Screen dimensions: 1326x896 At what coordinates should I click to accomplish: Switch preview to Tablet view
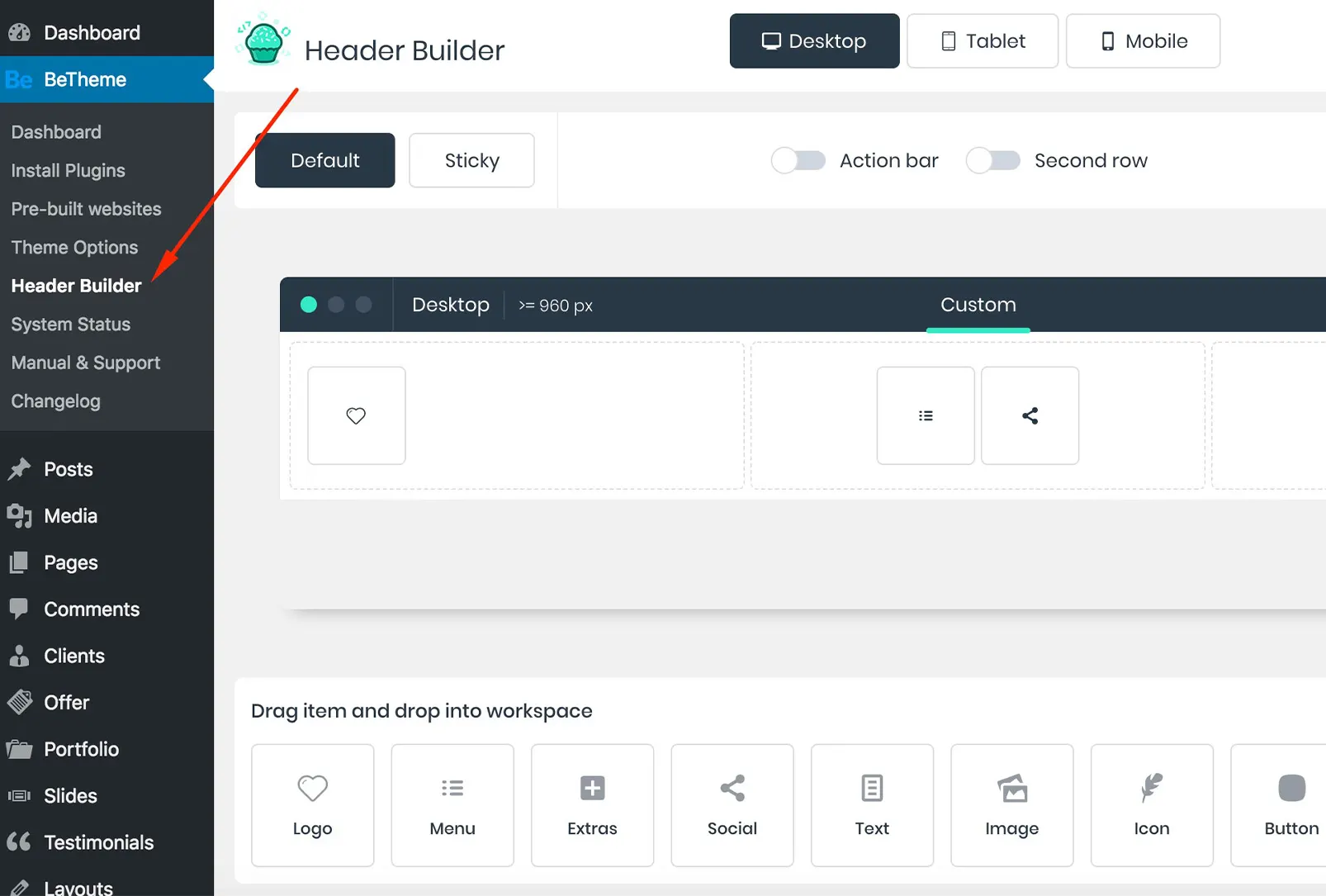982,40
